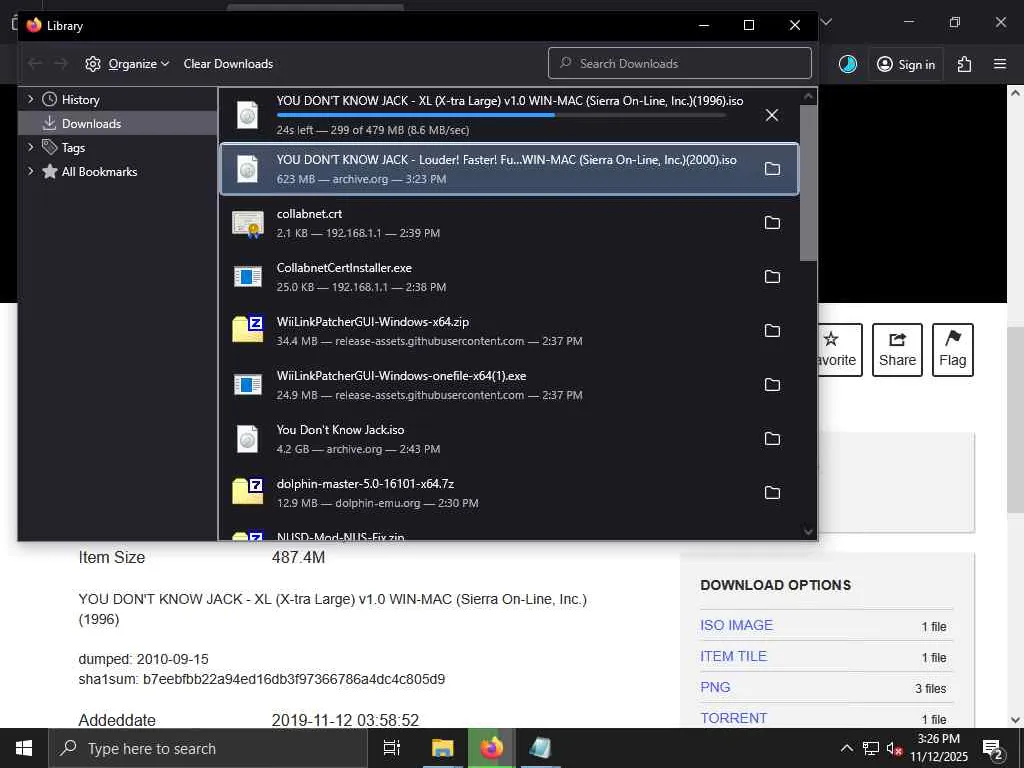Open the notification center icon
1024x768 pixels.
993,750
